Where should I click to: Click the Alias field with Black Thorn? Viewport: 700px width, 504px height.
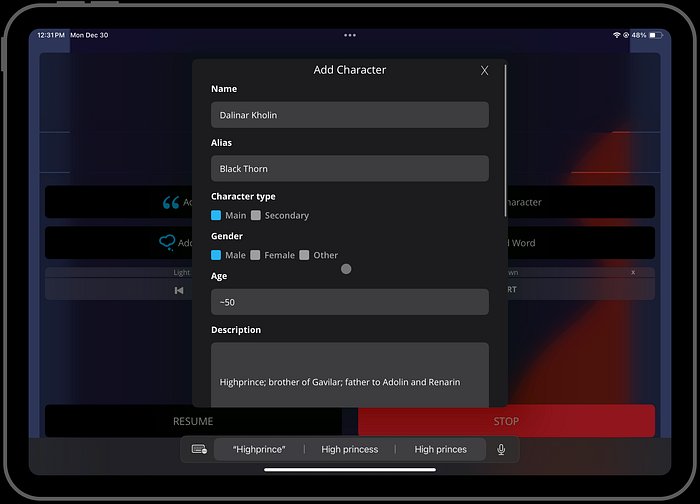coord(350,168)
